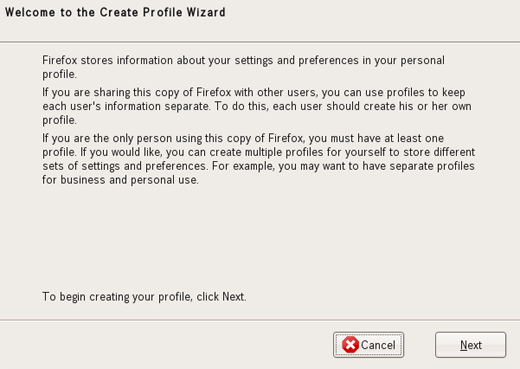The image size is (520, 369).
Task: Click the 'Firefox stores information' paragraph
Action: pos(243,67)
